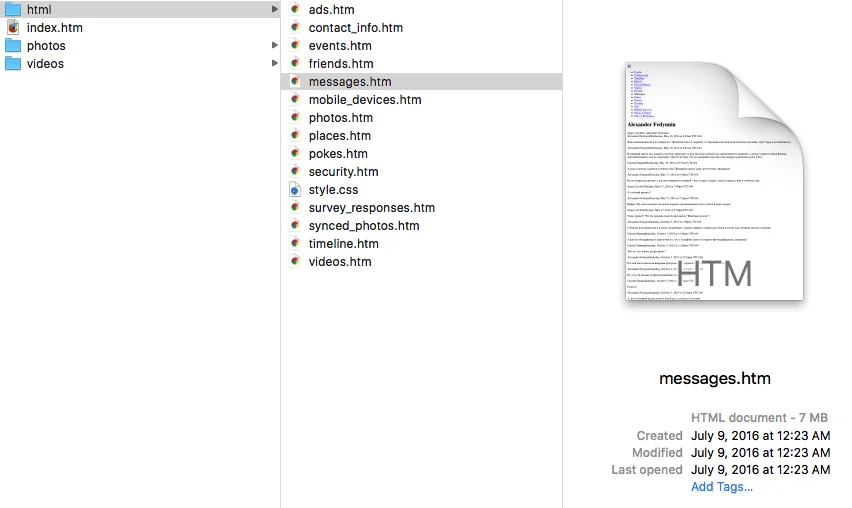Expand the html folder arrow

pyautogui.click(x=275, y=10)
